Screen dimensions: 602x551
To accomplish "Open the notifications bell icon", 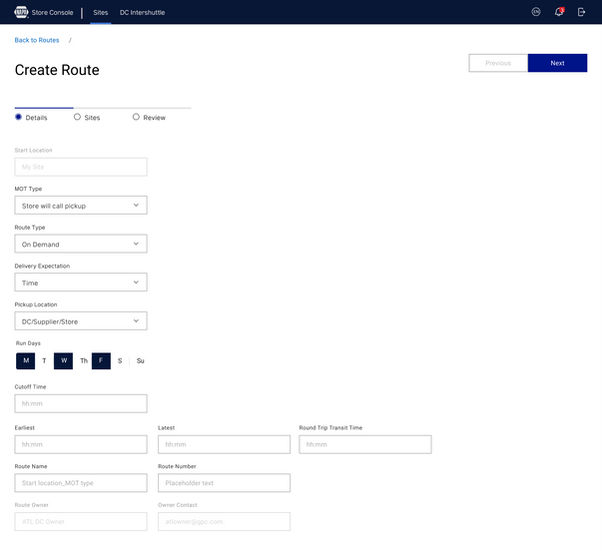I will (x=559, y=12).
